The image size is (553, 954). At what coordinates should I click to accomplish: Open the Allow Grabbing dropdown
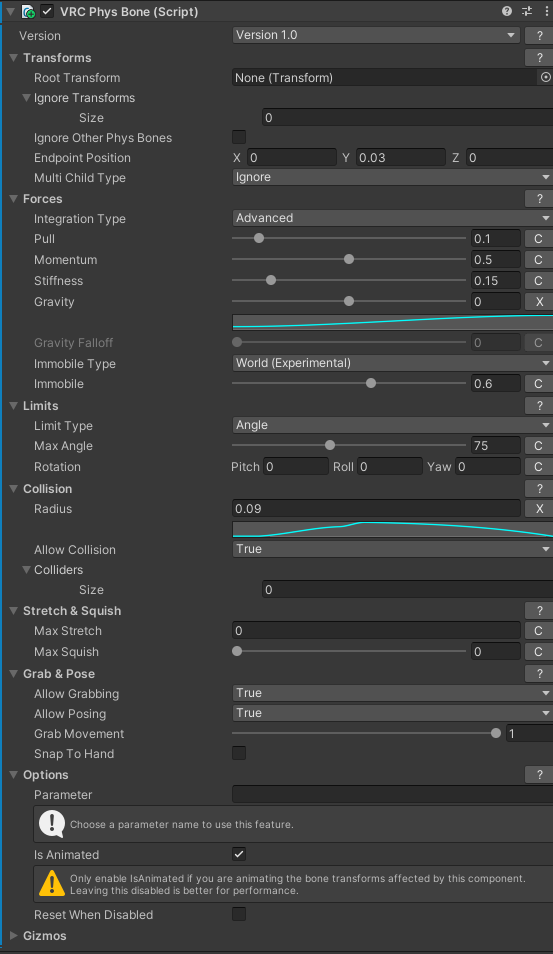click(x=392, y=693)
